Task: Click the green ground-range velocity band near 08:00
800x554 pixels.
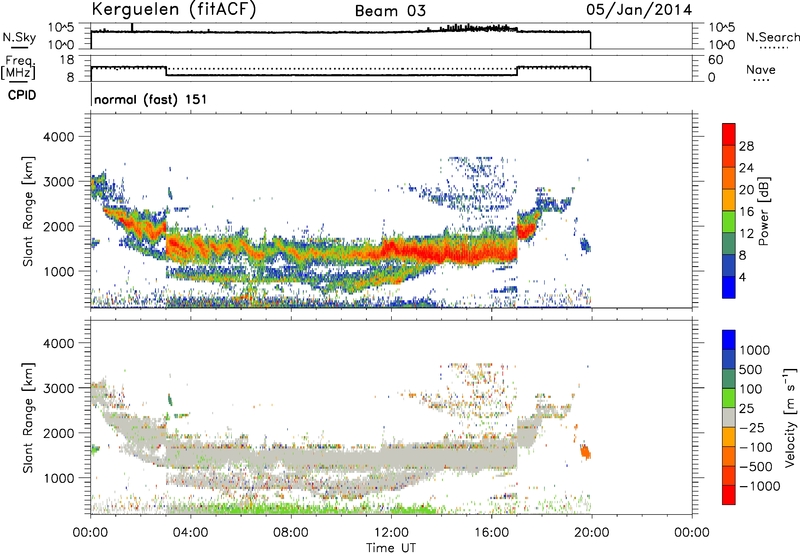Action: tap(291, 509)
